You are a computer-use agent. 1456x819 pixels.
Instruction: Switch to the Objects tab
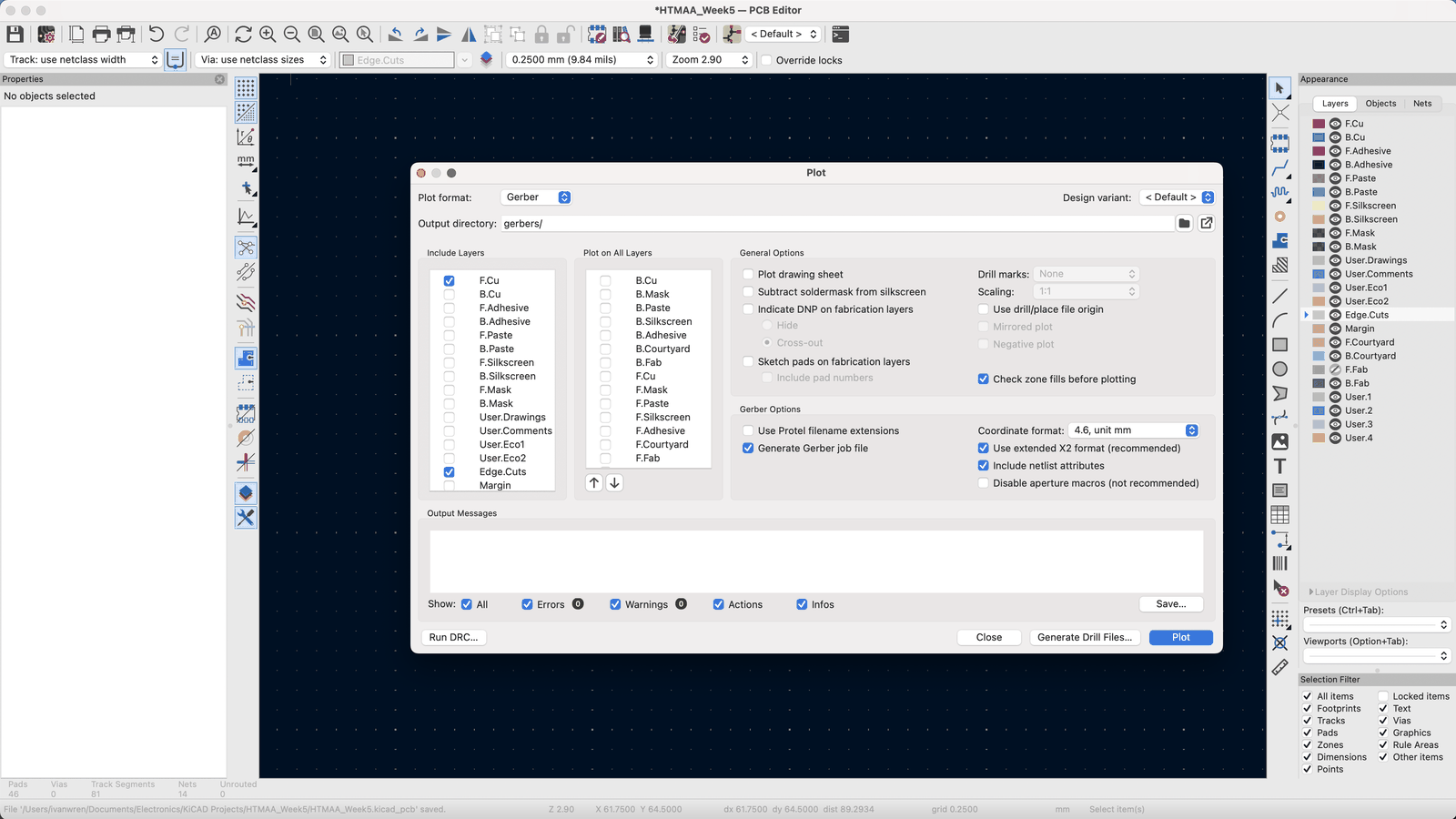point(1380,104)
